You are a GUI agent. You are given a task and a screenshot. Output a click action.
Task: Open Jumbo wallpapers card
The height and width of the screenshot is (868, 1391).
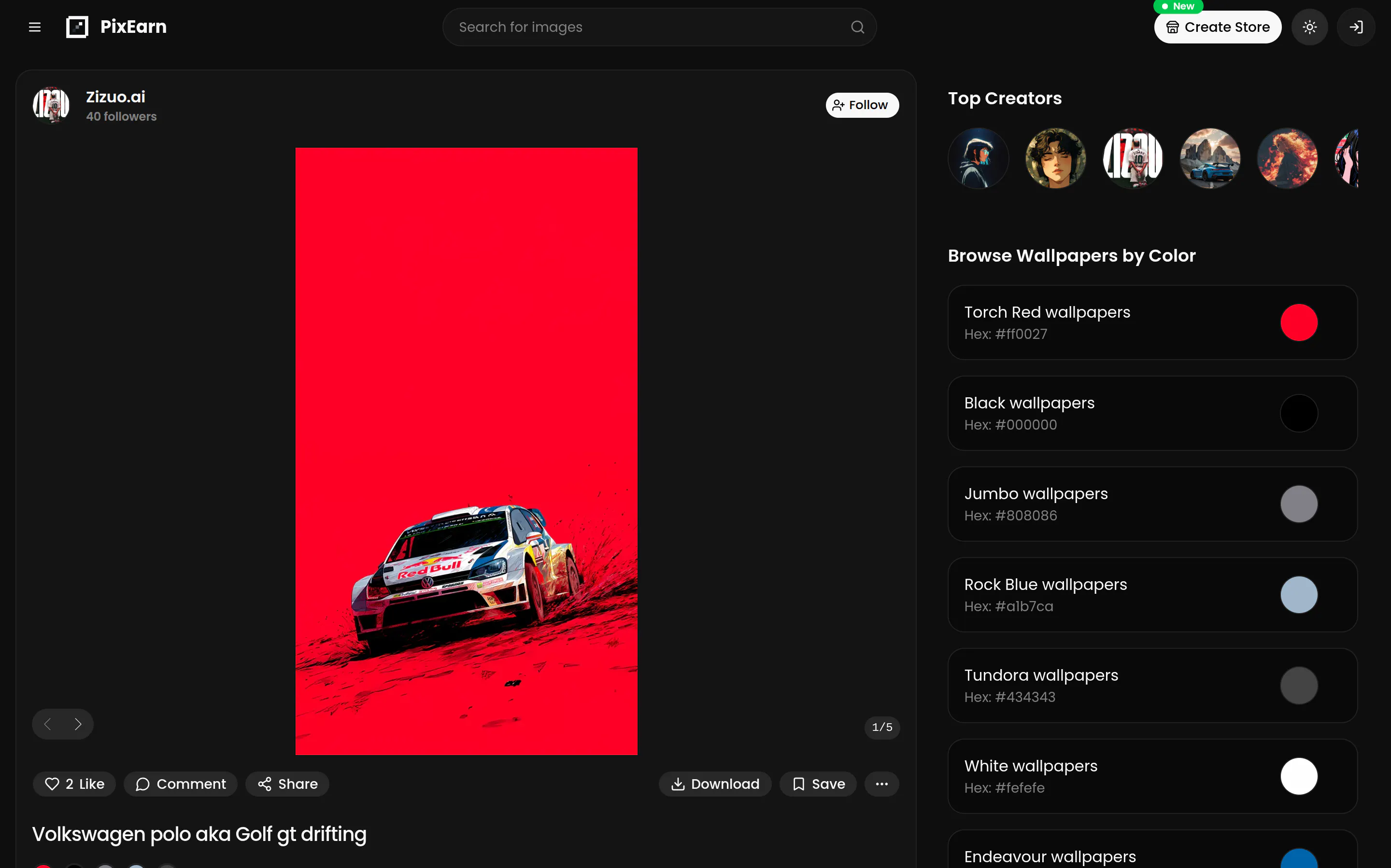pos(1153,504)
